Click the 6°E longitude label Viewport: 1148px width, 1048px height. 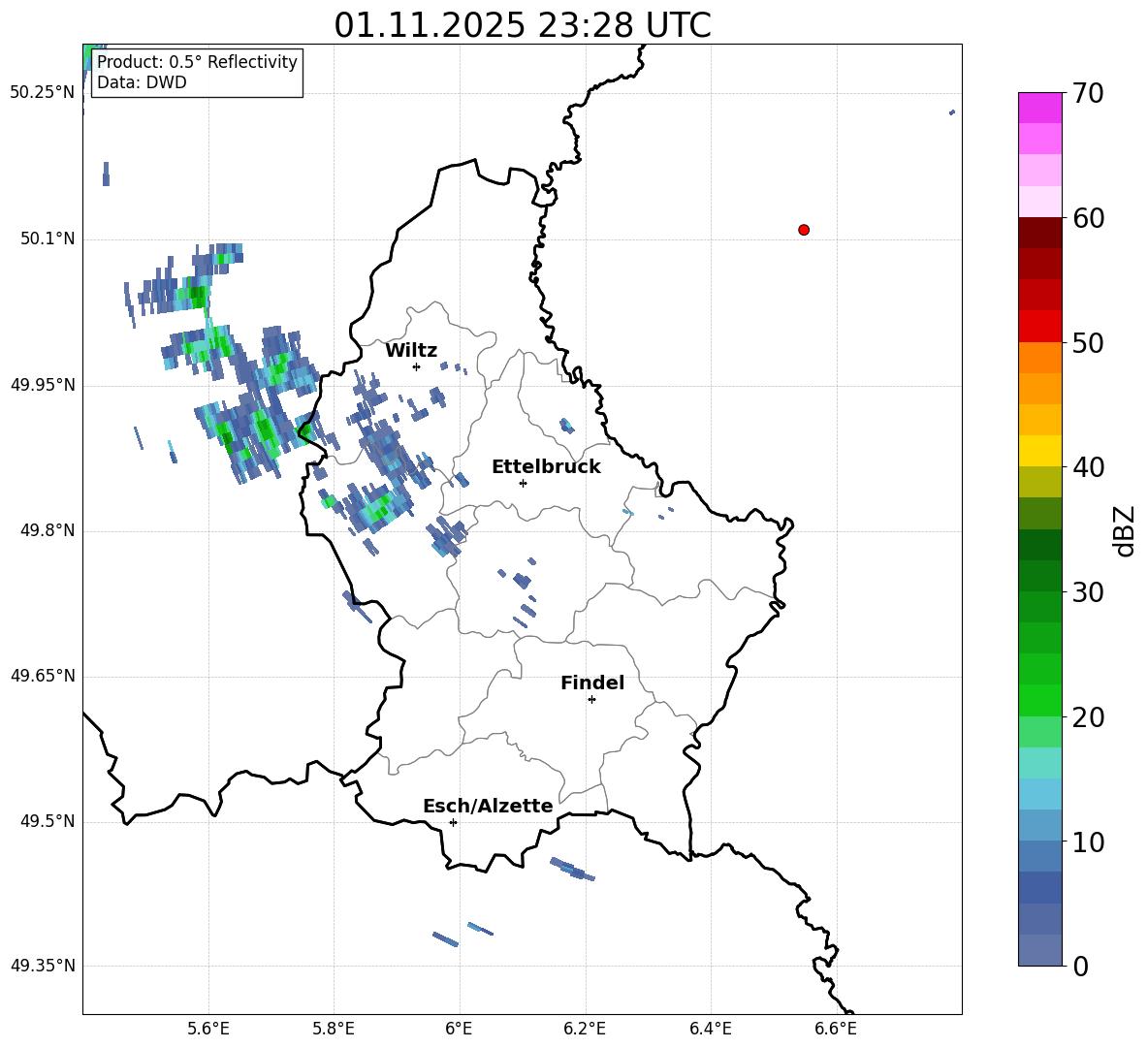tap(459, 1029)
